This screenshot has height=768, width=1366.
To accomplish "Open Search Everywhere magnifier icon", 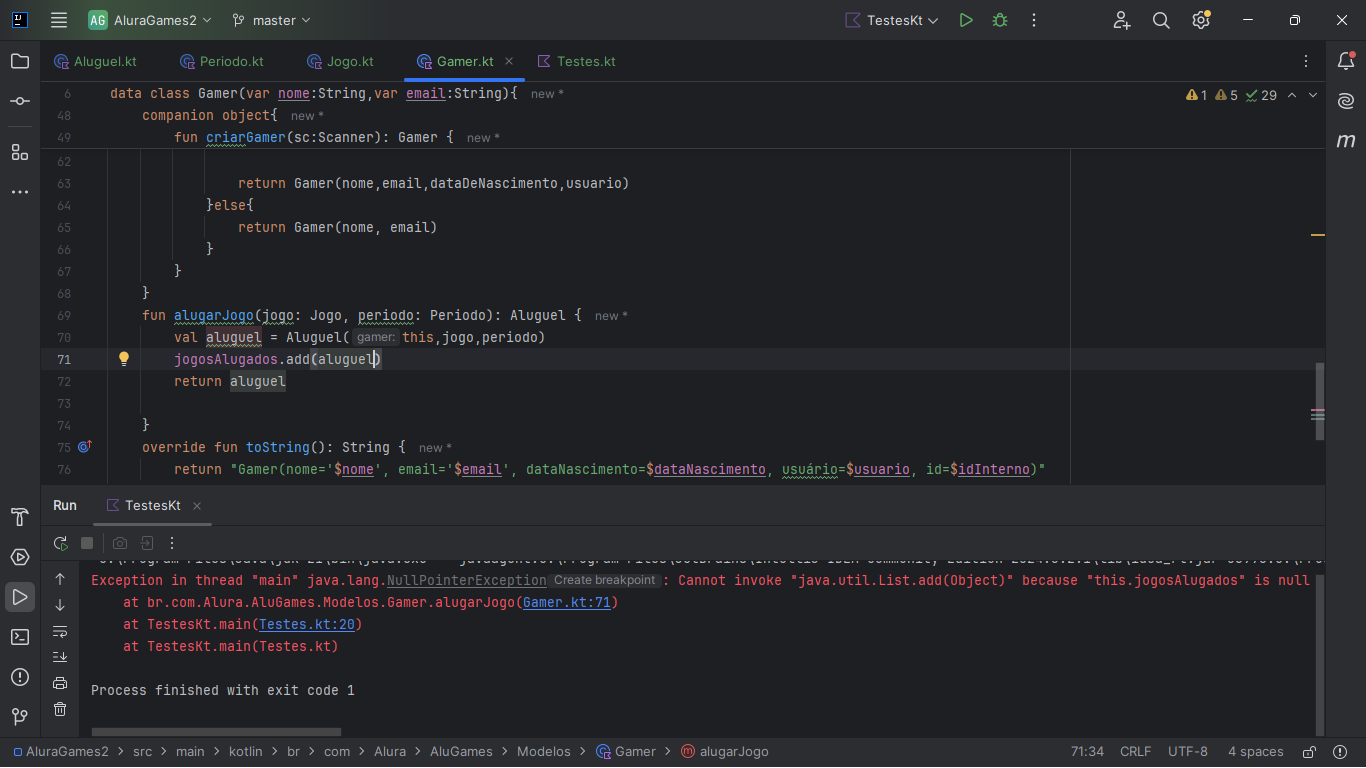I will tap(1161, 20).
